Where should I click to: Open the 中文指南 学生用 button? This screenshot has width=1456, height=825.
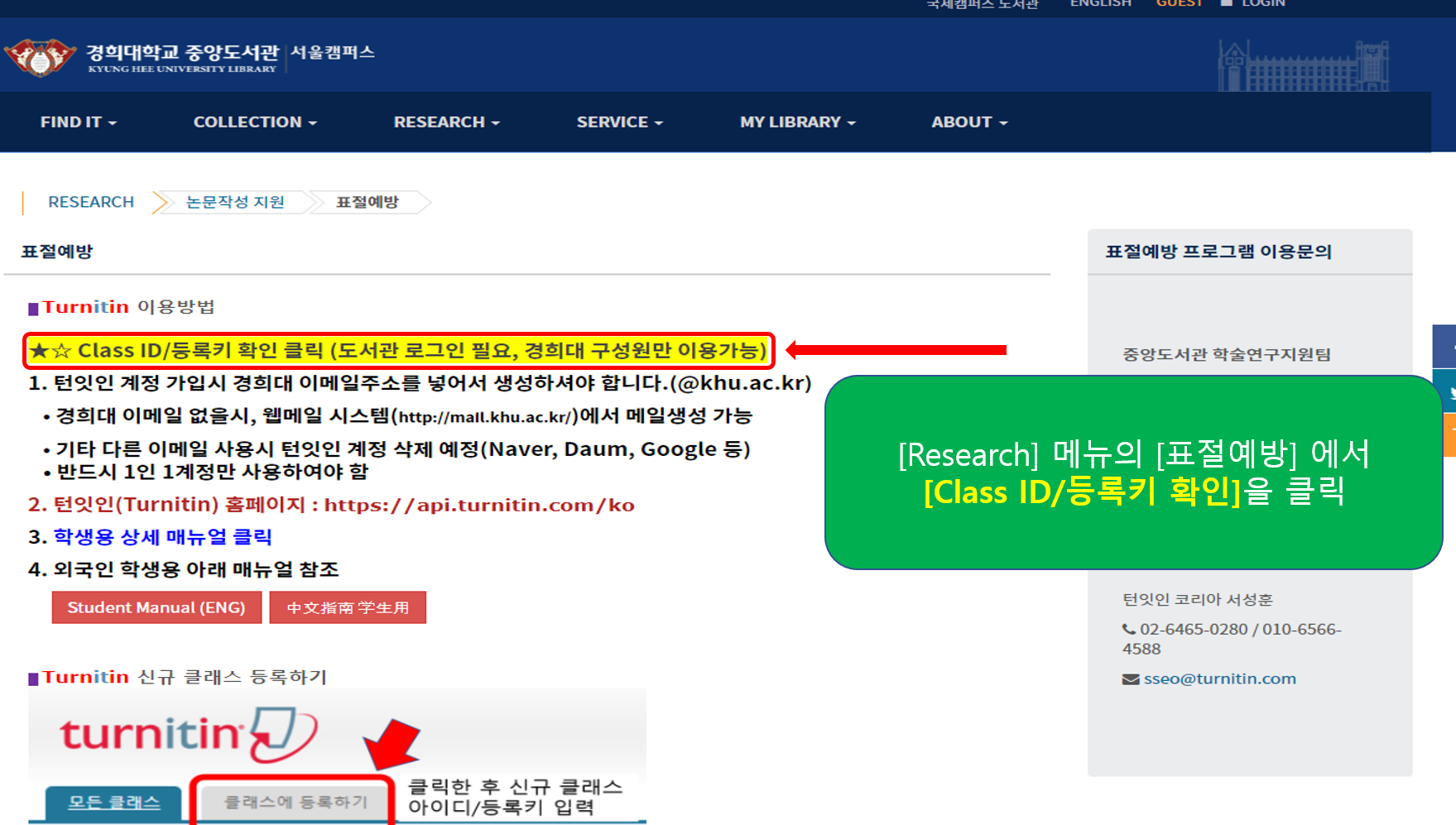348,607
